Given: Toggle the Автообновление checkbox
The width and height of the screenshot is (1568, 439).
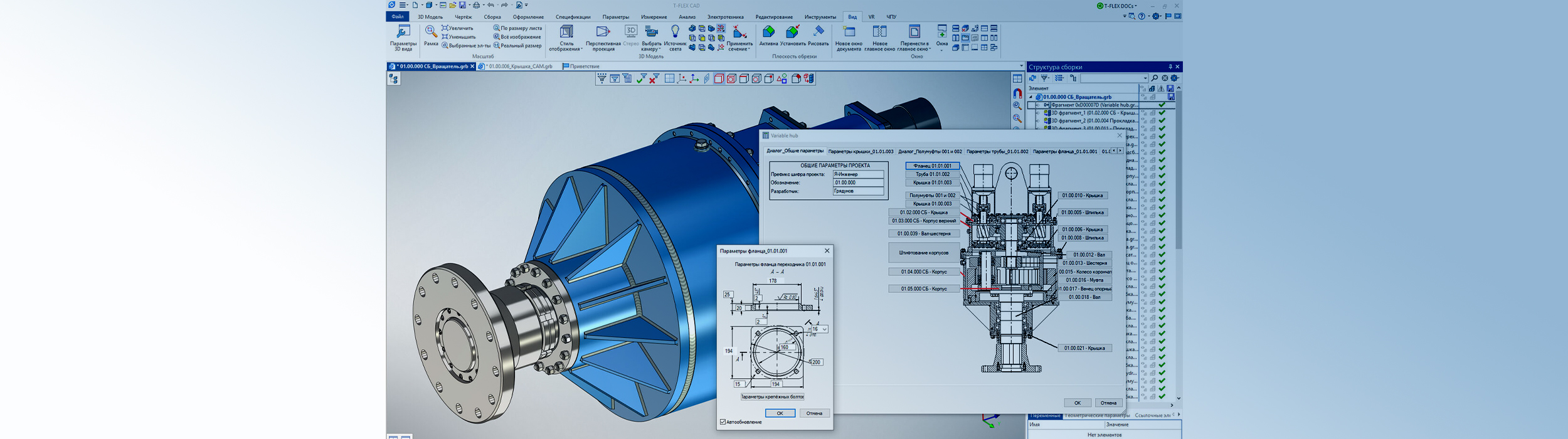Looking at the screenshot, I should click(x=723, y=422).
